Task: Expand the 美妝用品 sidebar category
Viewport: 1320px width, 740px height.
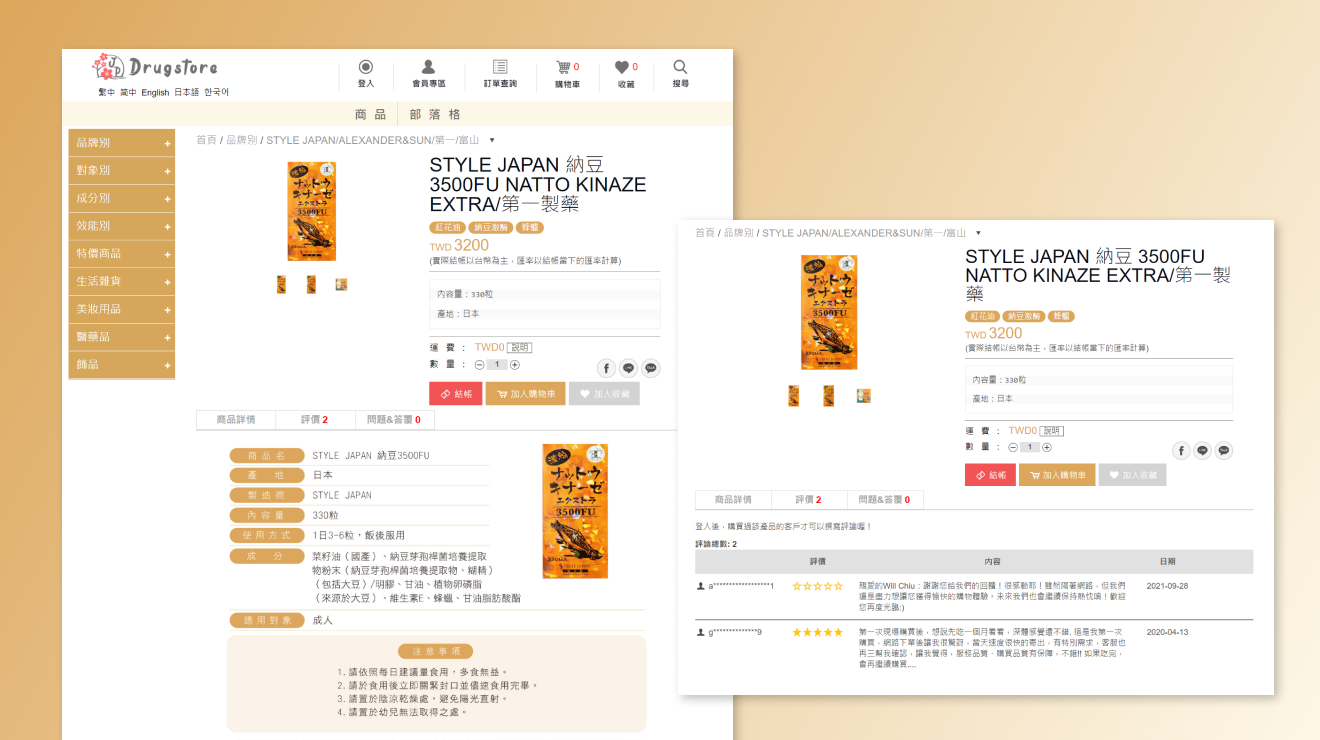Action: (x=122, y=309)
